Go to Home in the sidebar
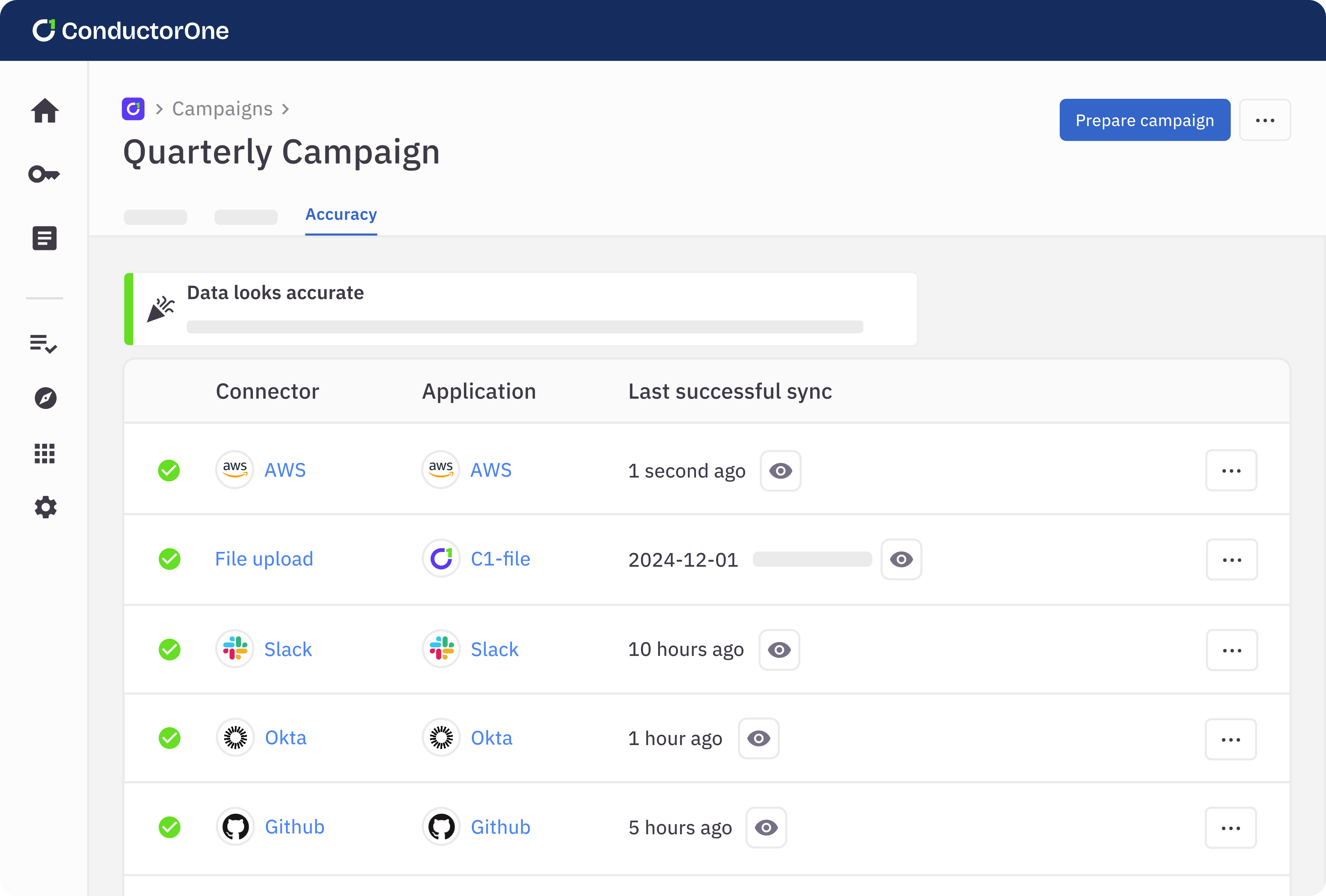This screenshot has width=1326, height=896. (45, 111)
